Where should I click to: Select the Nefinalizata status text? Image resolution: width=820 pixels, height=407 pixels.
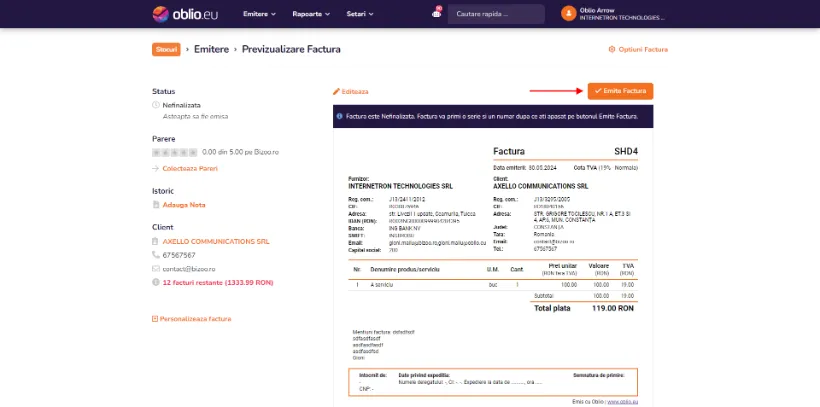point(181,105)
